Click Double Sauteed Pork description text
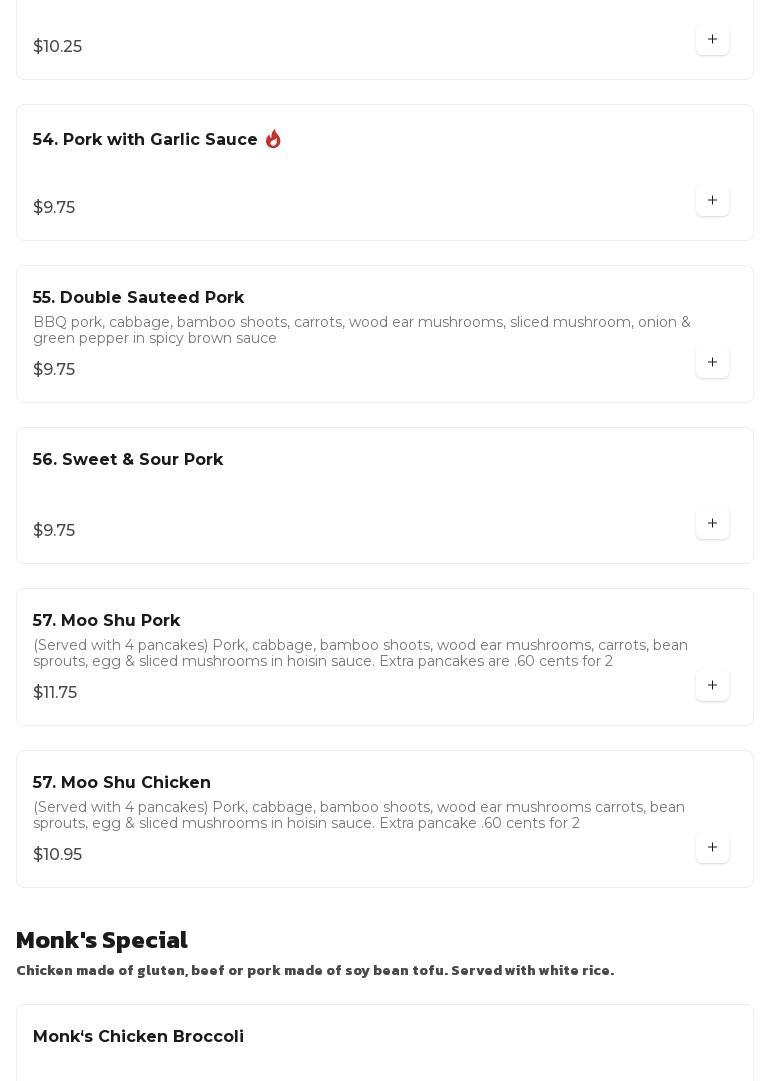Screen dimensions: 770x1081 (x=360, y=330)
